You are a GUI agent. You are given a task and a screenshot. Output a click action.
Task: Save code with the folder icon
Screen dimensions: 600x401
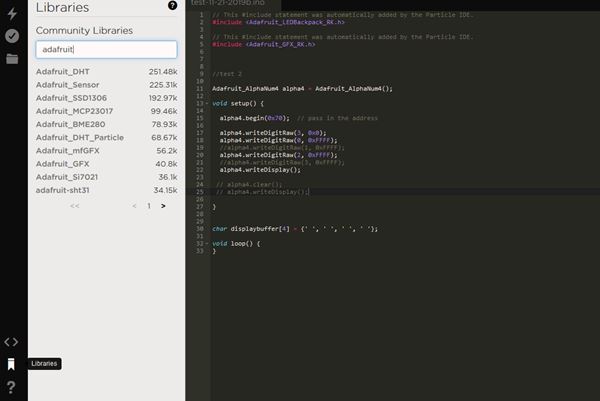12,59
